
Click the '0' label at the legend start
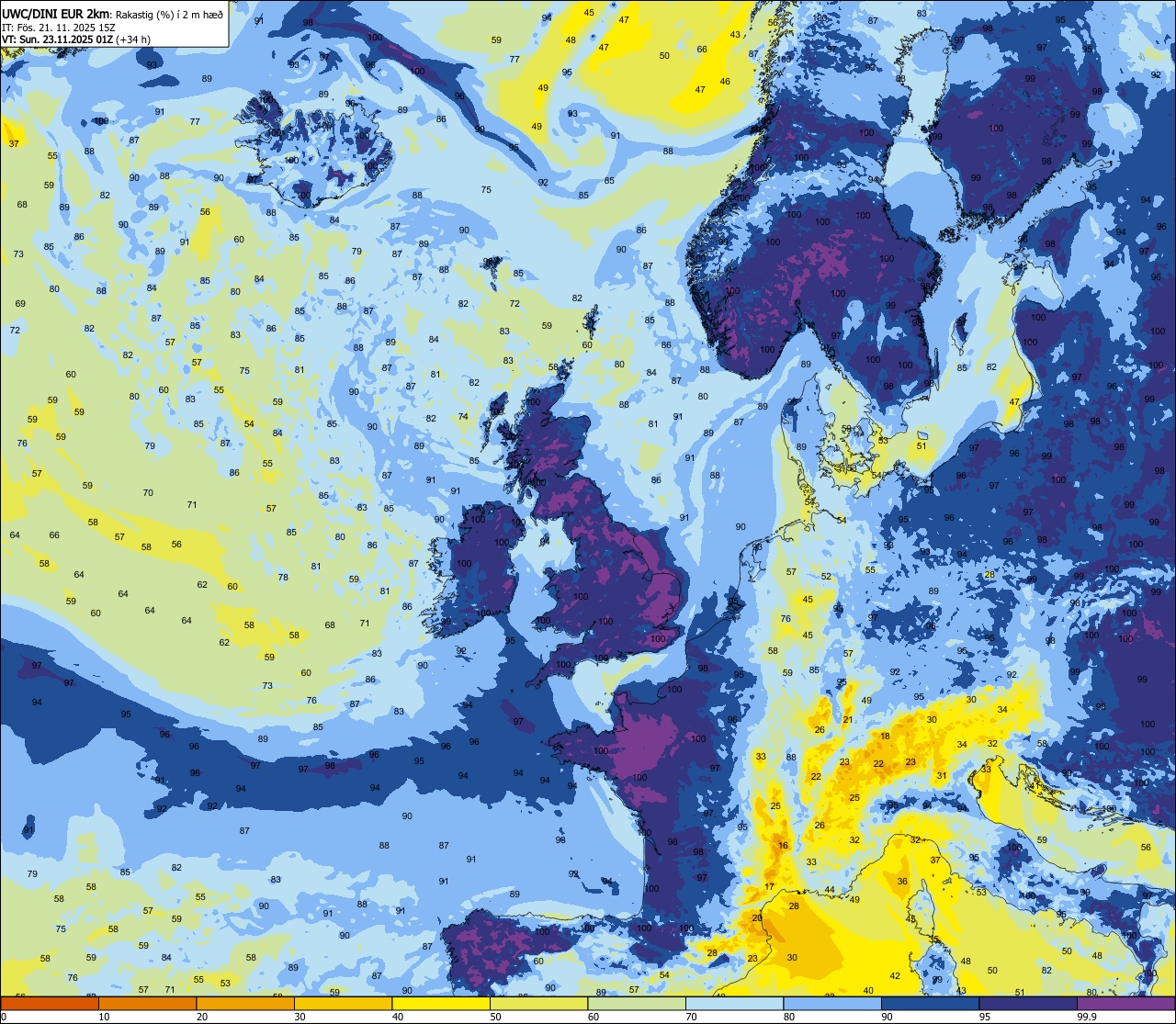[x=4, y=1017]
